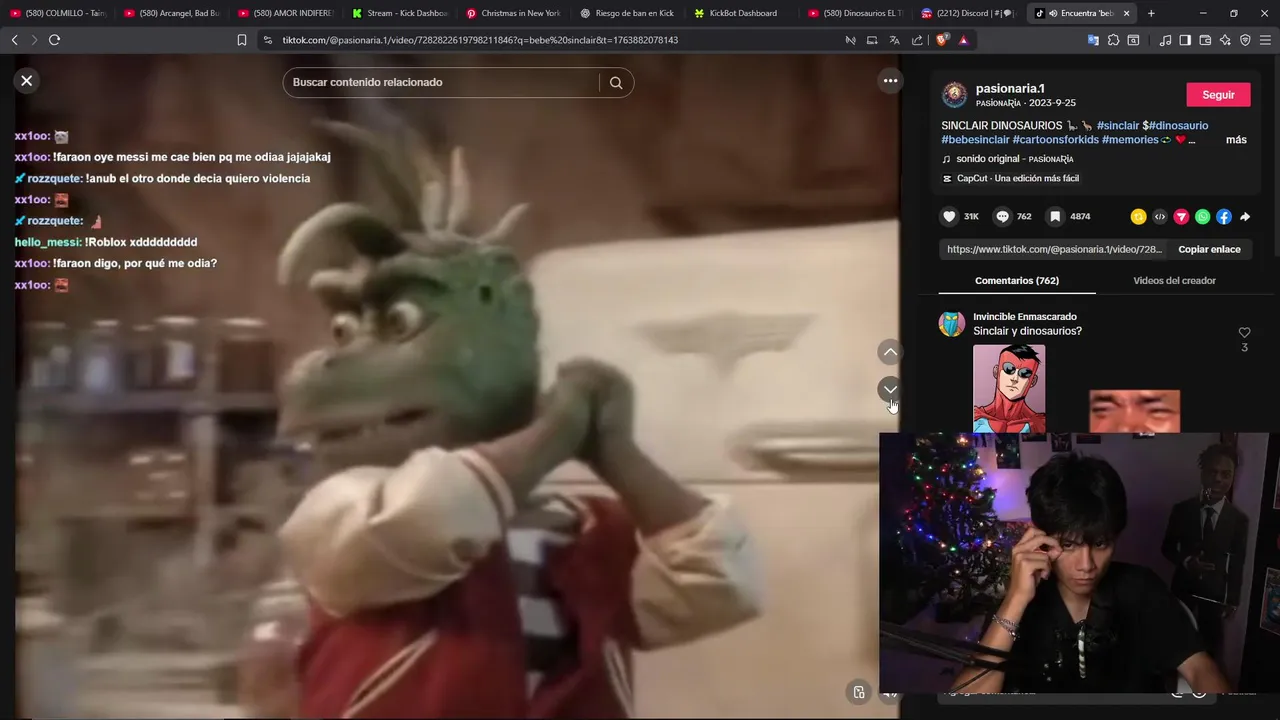Focus the 'Buscar contenido relacionado' search field
Image resolution: width=1280 pixels, height=720 pixels.
(443, 82)
